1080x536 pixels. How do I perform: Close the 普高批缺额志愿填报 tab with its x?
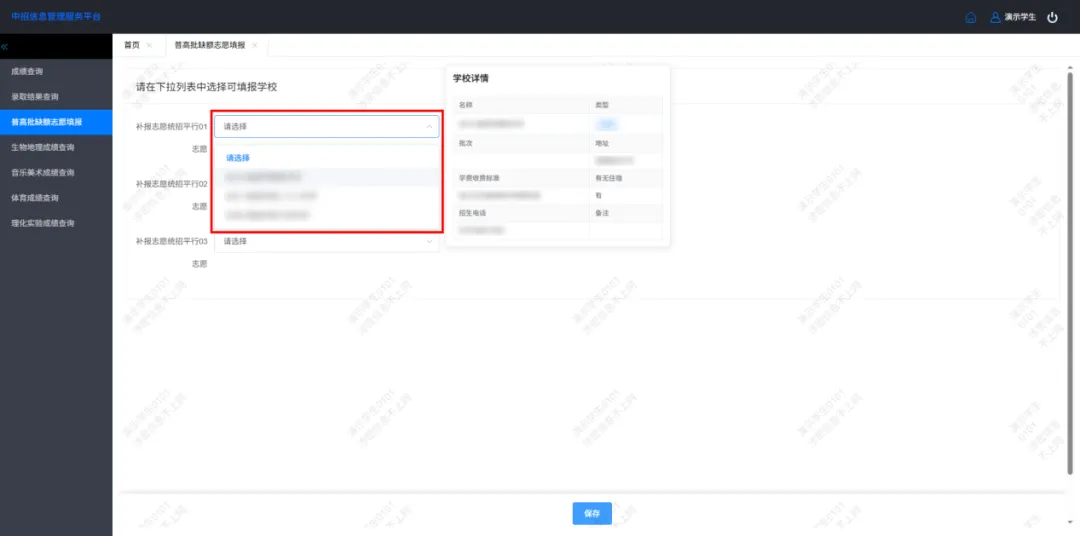tap(255, 45)
